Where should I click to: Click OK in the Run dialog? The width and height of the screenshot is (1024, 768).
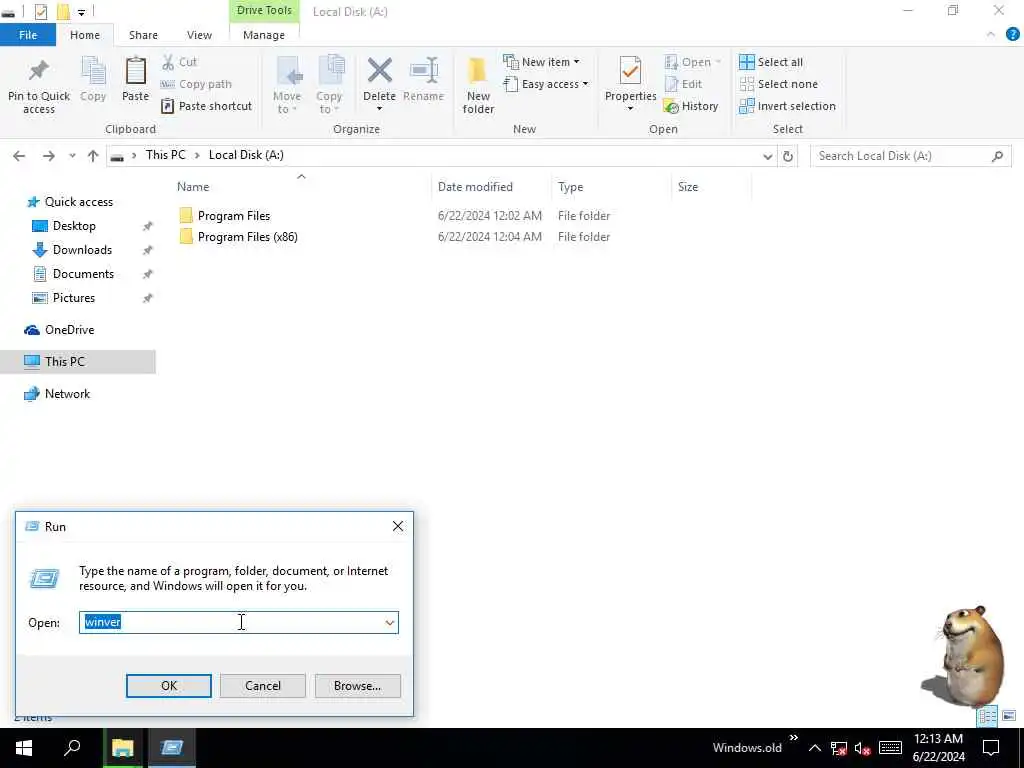(x=168, y=686)
